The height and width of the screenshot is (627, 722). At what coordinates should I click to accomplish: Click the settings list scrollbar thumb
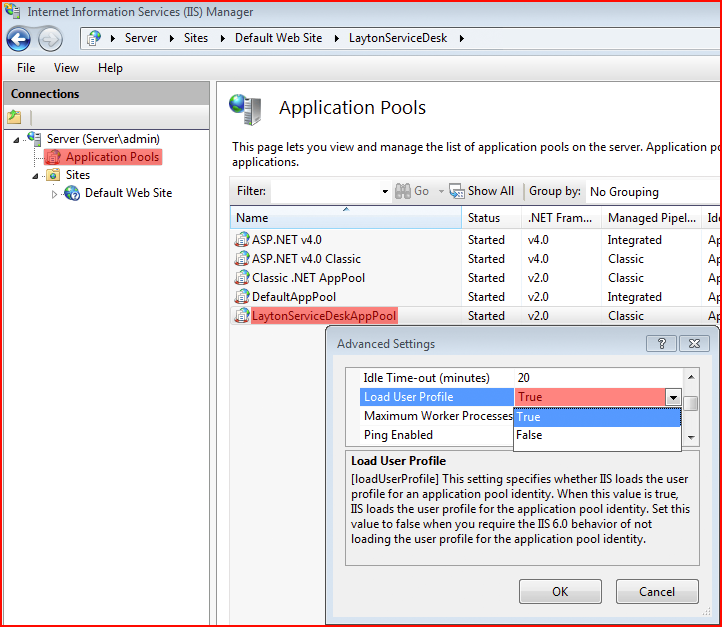691,404
